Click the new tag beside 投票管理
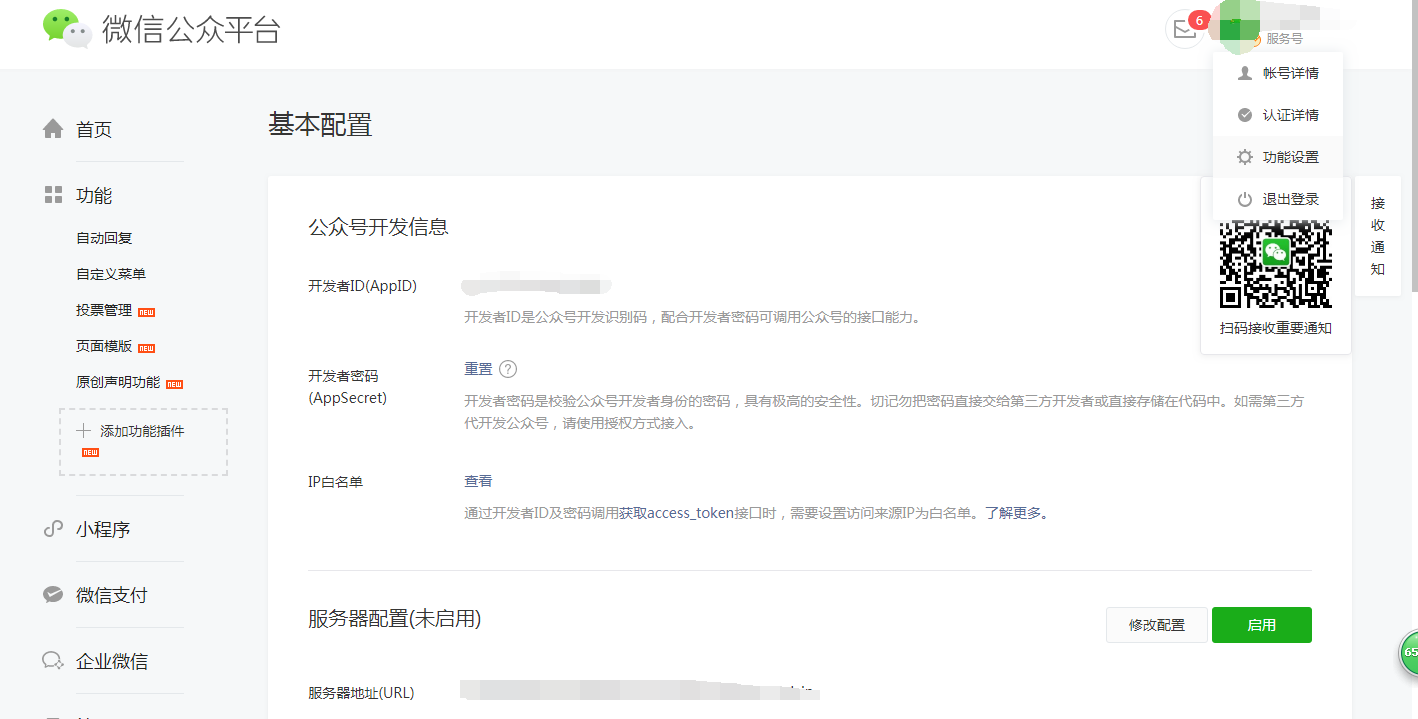 click(146, 312)
